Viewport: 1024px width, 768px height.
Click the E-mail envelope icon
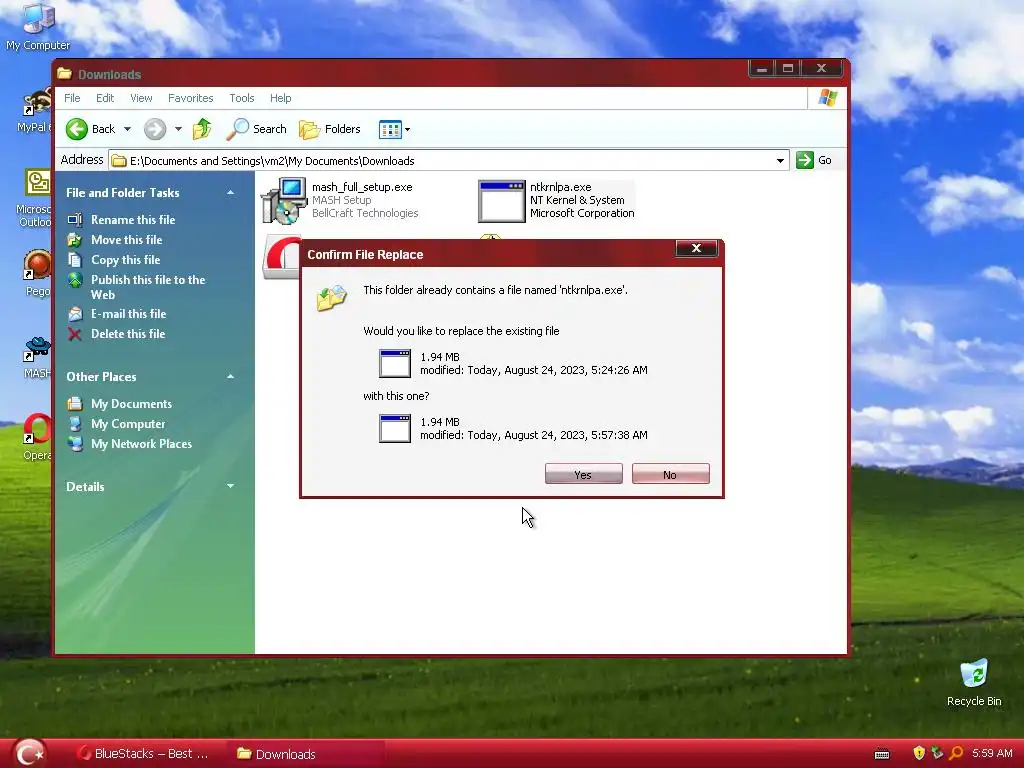click(75, 314)
